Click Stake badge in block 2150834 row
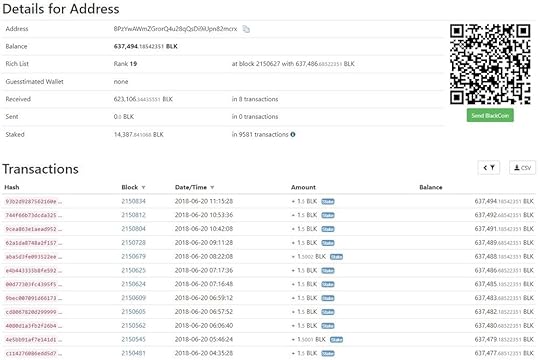Image resolution: width=540 pixels, height=360 pixels. tap(328, 202)
